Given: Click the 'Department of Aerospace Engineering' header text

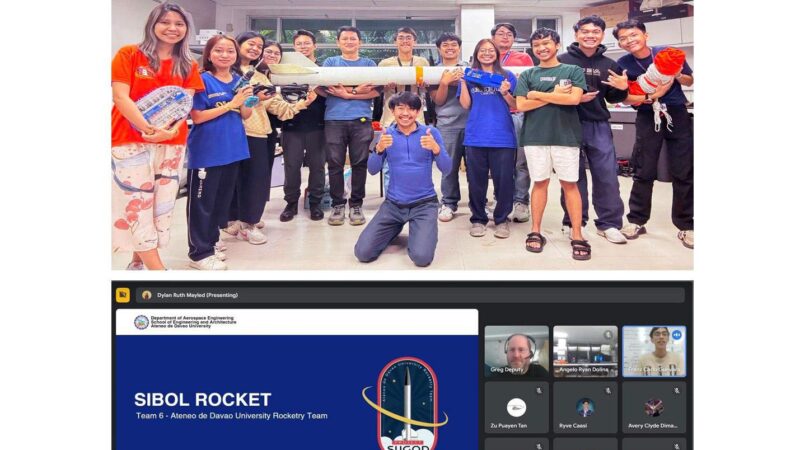Looking at the screenshot, I should [x=192, y=317].
